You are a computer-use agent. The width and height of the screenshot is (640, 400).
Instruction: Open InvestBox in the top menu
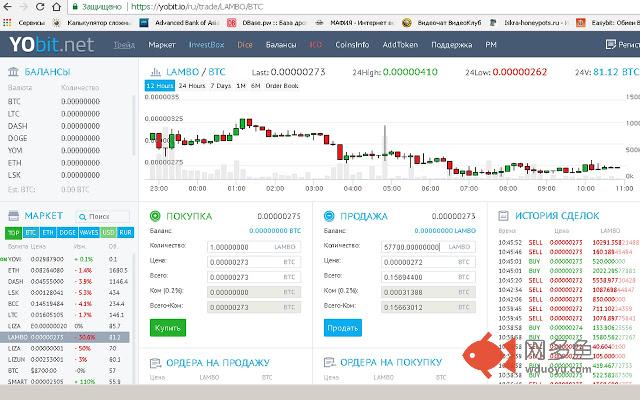click(x=207, y=45)
